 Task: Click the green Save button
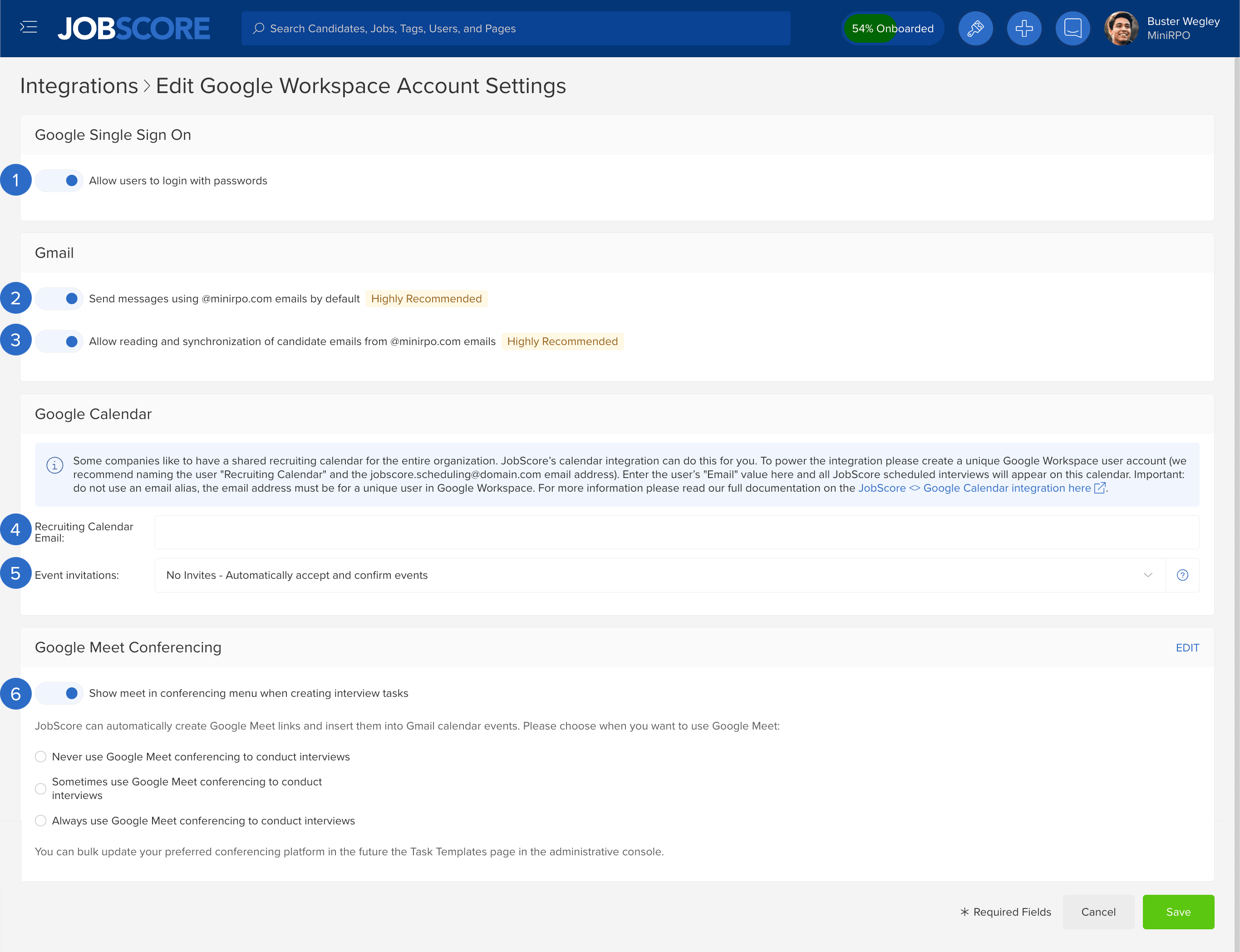(x=1178, y=912)
